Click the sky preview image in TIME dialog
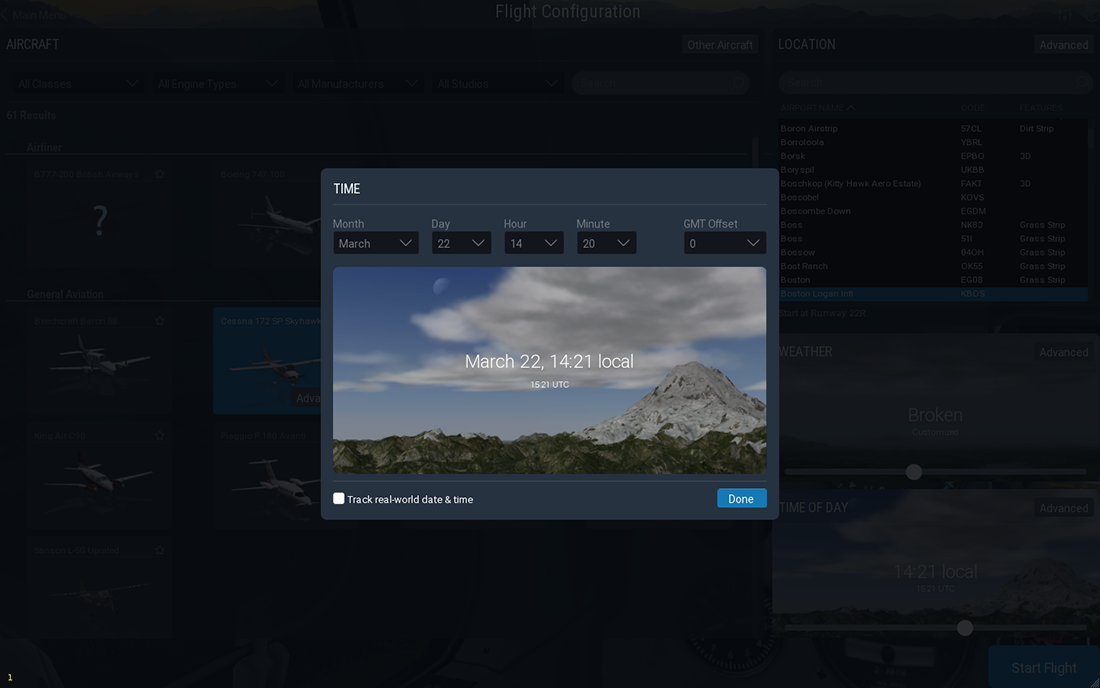Screen dimensions: 1100x688 click(x=549, y=370)
